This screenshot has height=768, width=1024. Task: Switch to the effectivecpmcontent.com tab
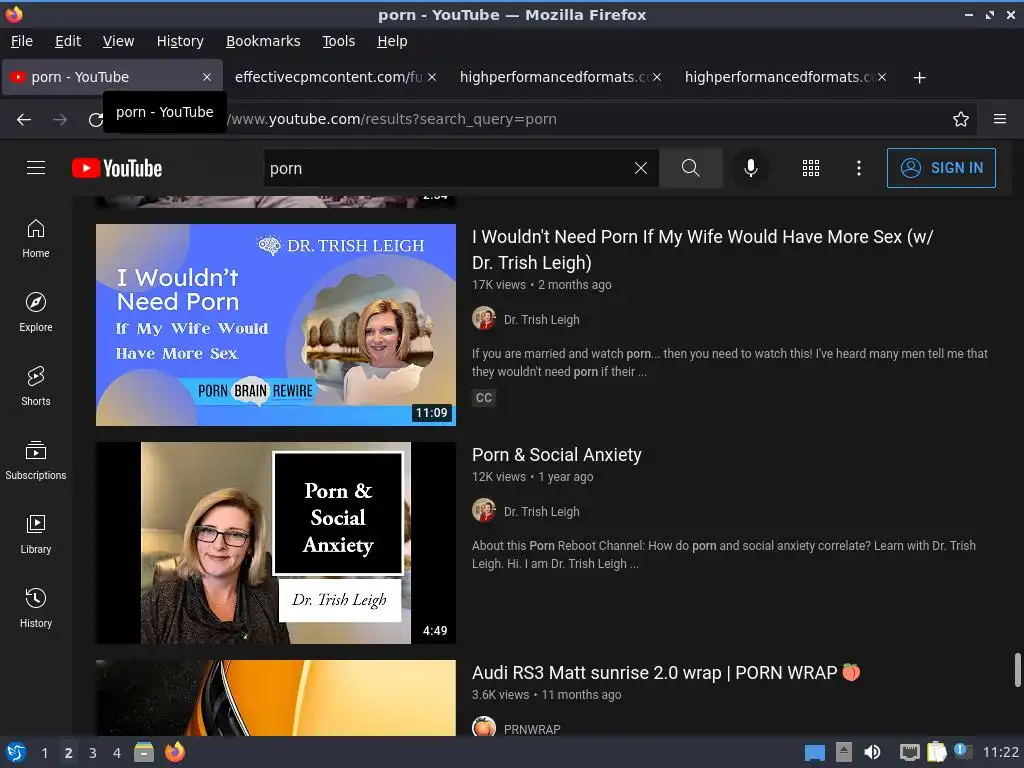coord(328,77)
